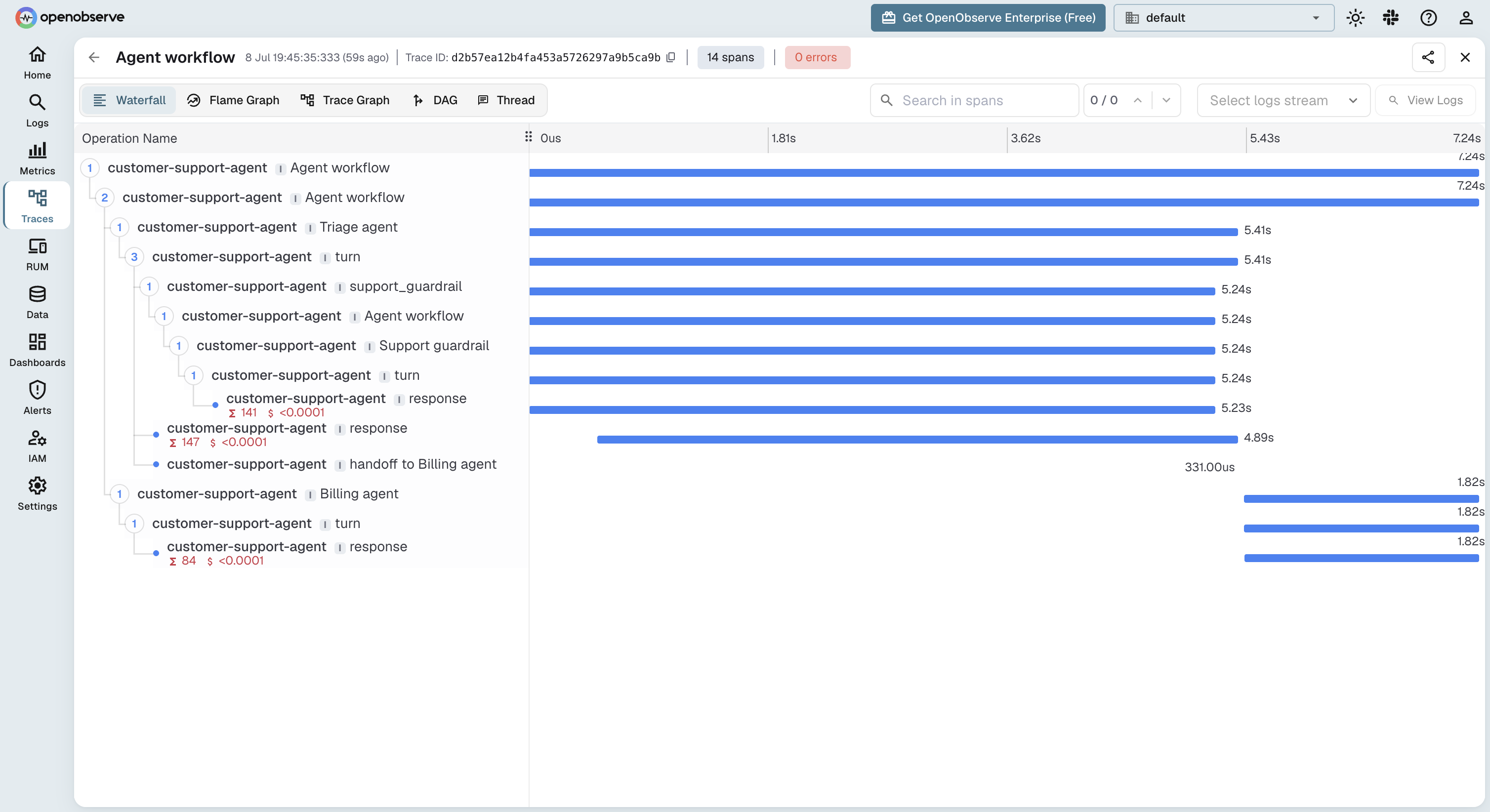Go to Metrics in sidebar
Image resolution: width=1490 pixels, height=812 pixels.
(x=37, y=159)
